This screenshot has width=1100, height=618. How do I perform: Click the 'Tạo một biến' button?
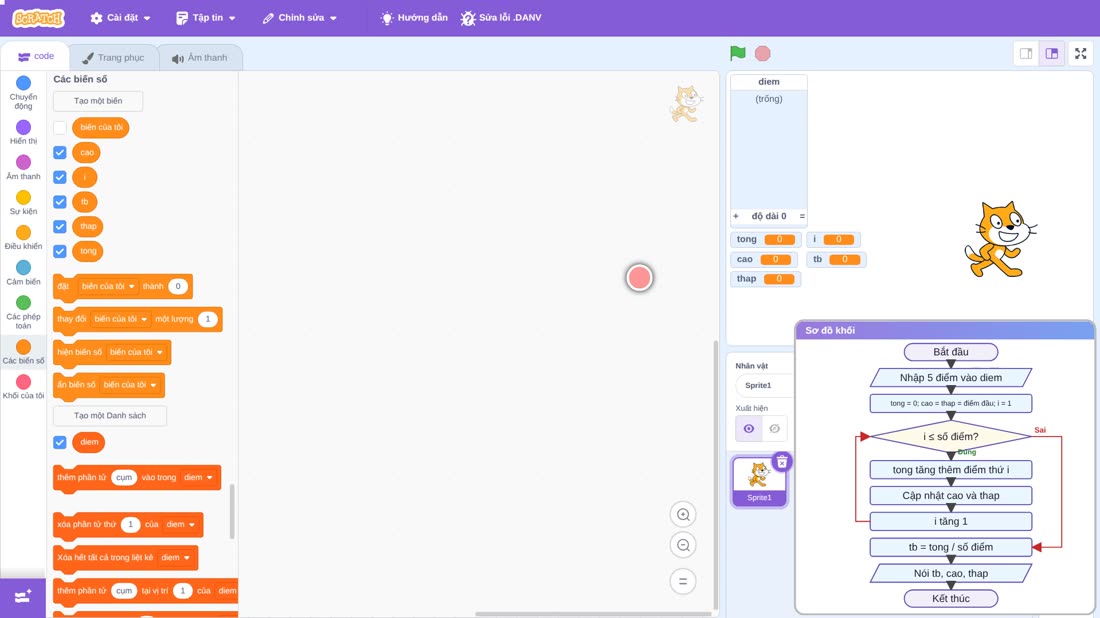[x=98, y=101]
